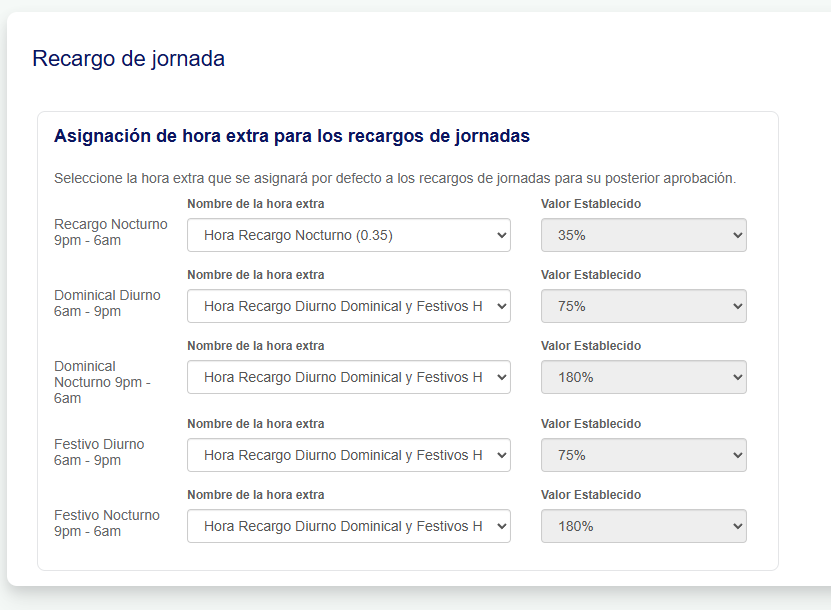Viewport: 831px width, 610px height.
Task: Click the Recargo de jornada heading
Action: (128, 59)
